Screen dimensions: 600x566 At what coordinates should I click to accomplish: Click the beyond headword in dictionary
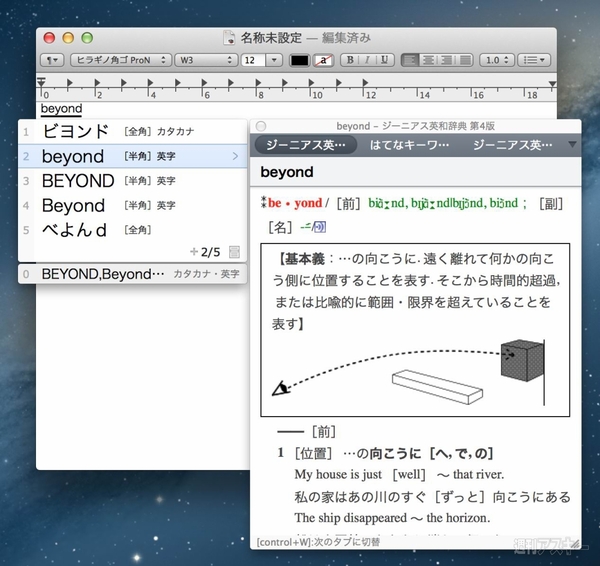(x=287, y=172)
